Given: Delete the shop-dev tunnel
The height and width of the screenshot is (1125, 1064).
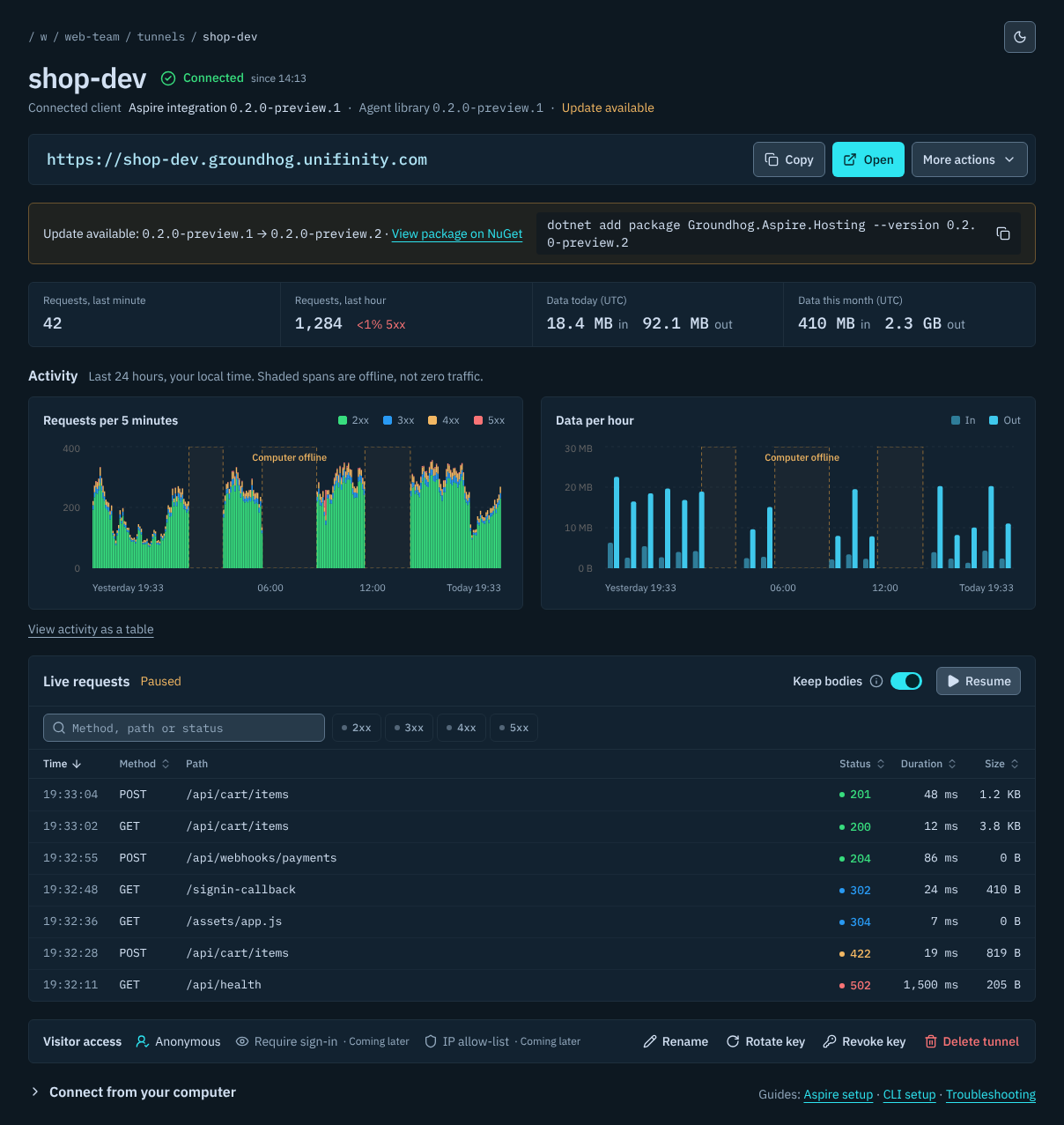Looking at the screenshot, I should coord(972,1041).
